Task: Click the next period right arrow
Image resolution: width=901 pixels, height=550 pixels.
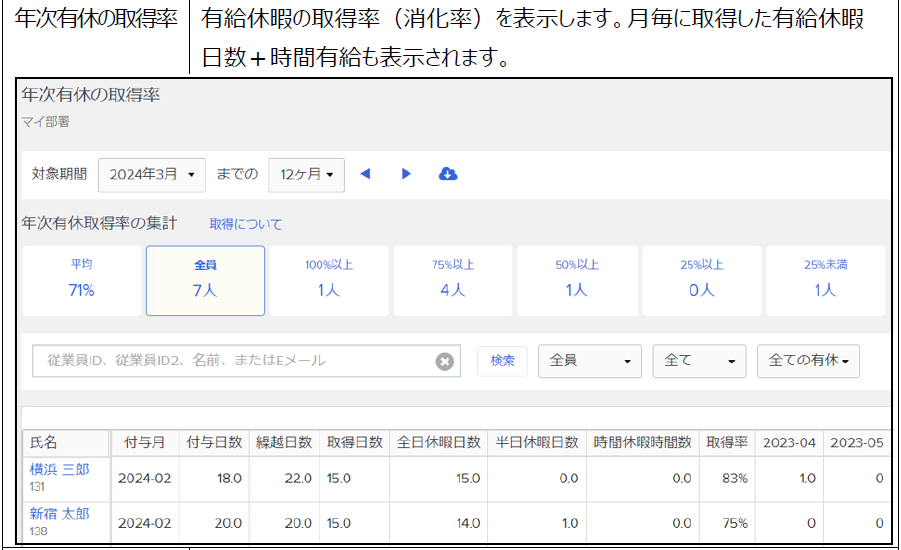Action: tap(406, 174)
